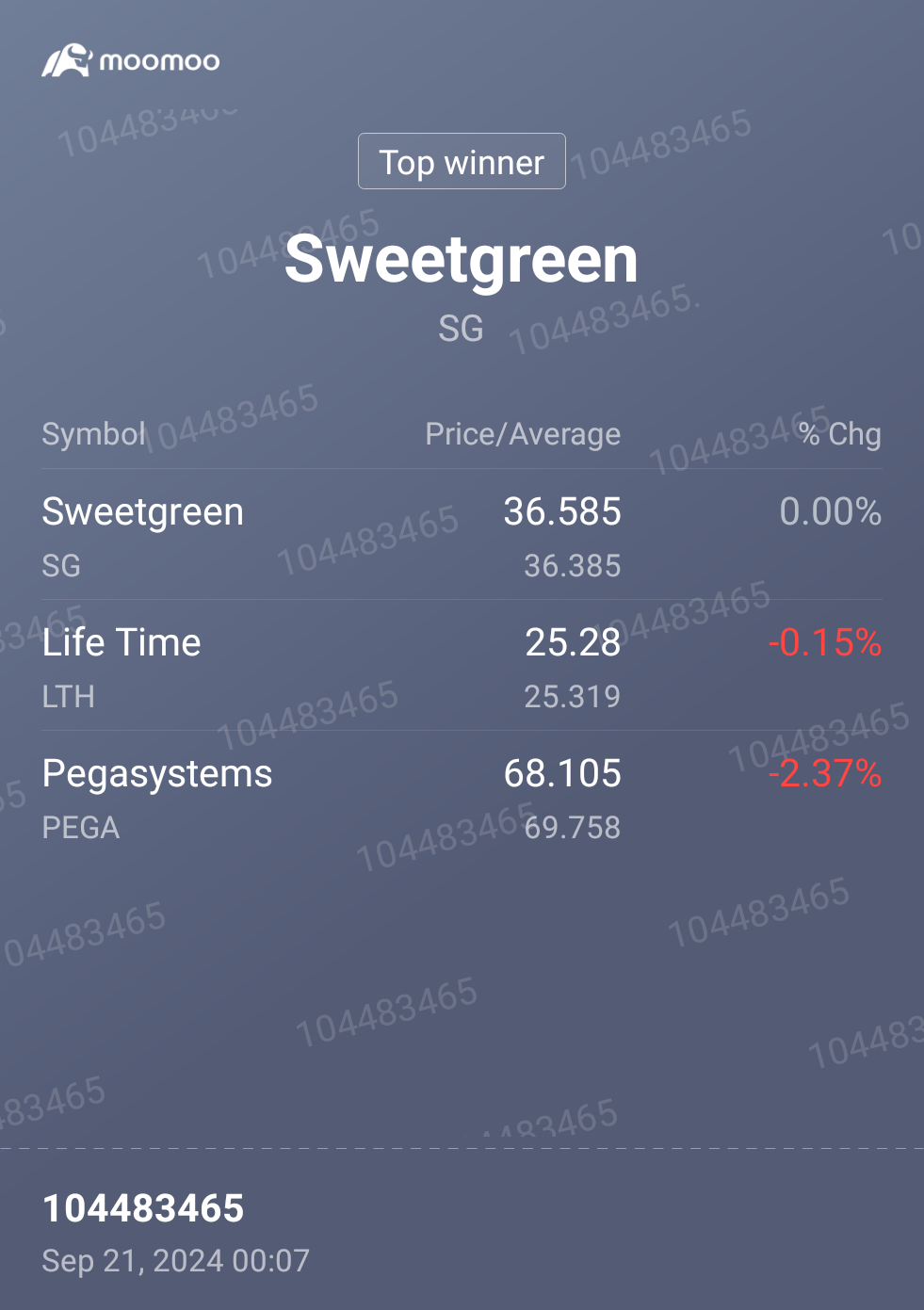Click Sweetgreen 0.00% change value

830,511
